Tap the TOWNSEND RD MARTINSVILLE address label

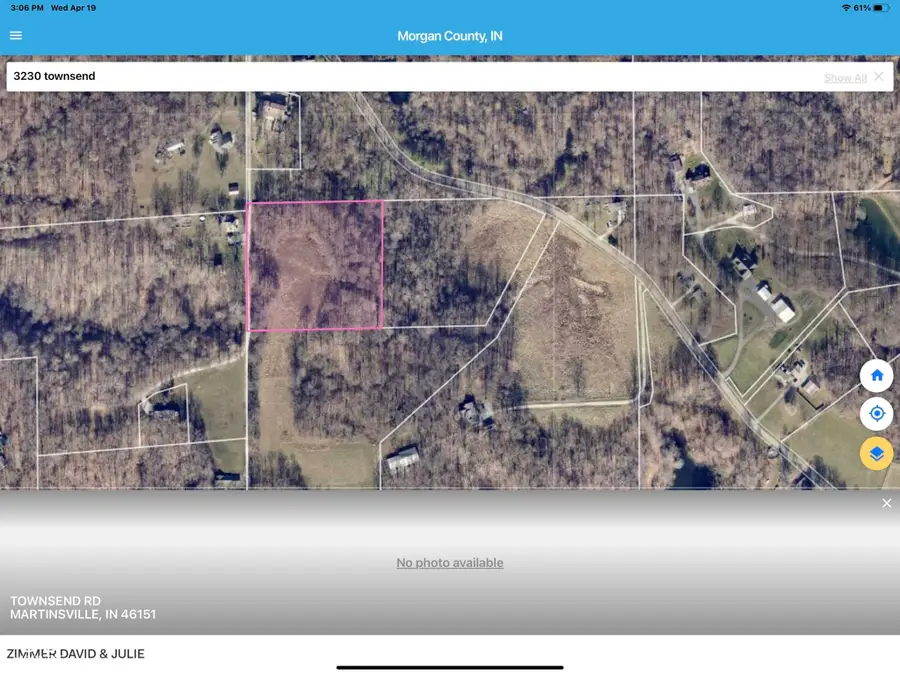point(80,607)
